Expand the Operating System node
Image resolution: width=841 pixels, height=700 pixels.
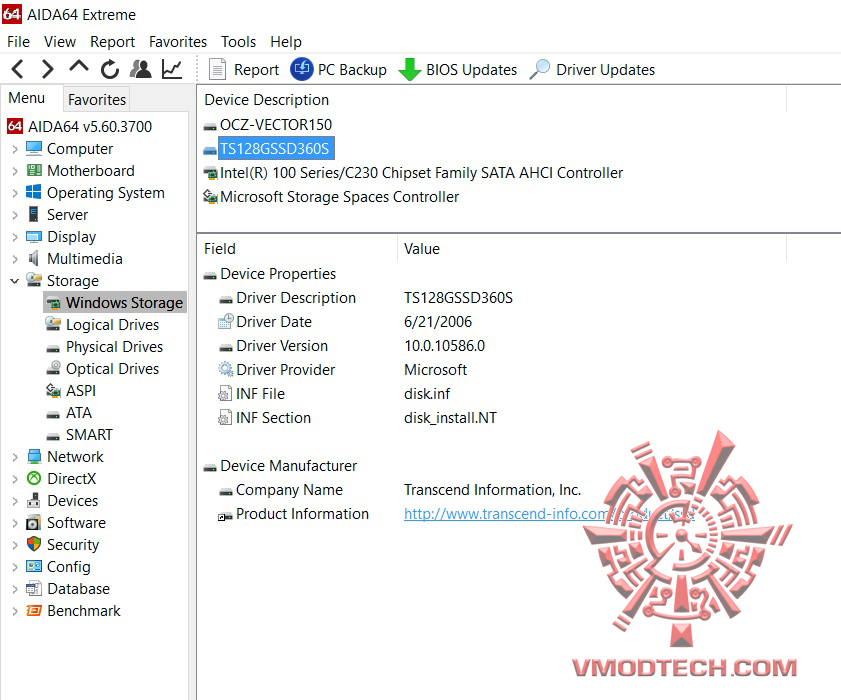(15, 193)
